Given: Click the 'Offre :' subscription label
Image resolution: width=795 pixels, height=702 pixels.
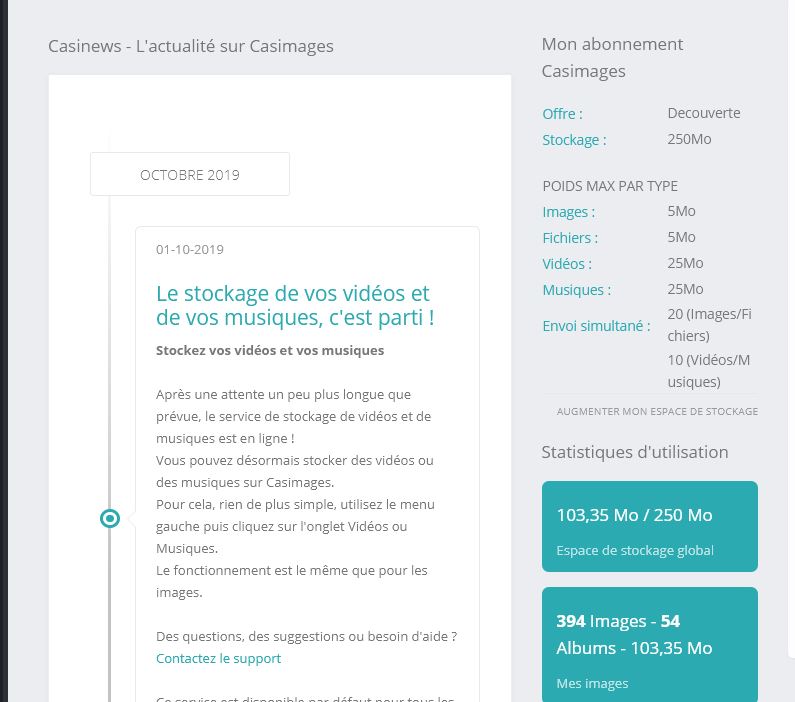Looking at the screenshot, I should click(x=562, y=114).
